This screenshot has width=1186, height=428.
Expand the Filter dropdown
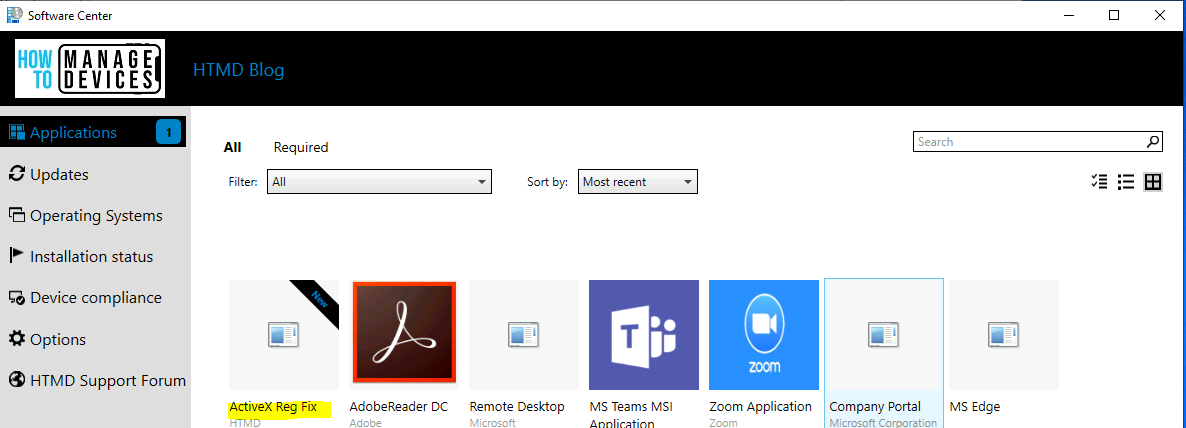(x=379, y=182)
